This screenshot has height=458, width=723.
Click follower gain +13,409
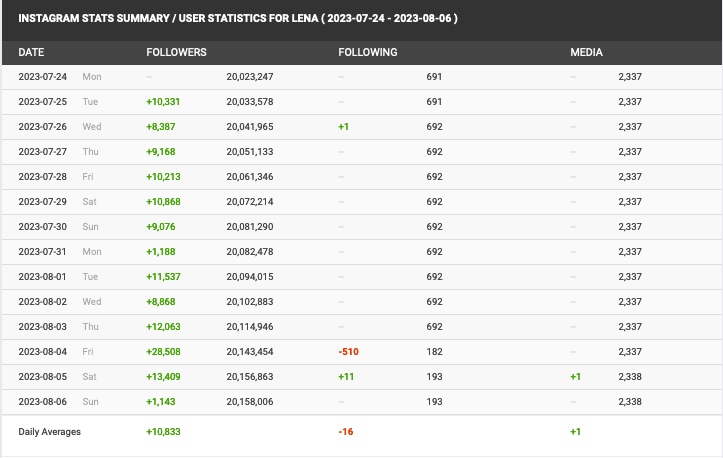point(163,376)
